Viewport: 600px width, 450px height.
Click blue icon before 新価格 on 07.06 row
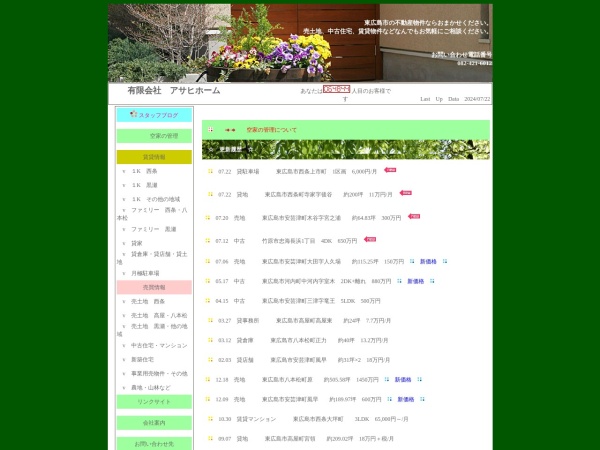412,261
